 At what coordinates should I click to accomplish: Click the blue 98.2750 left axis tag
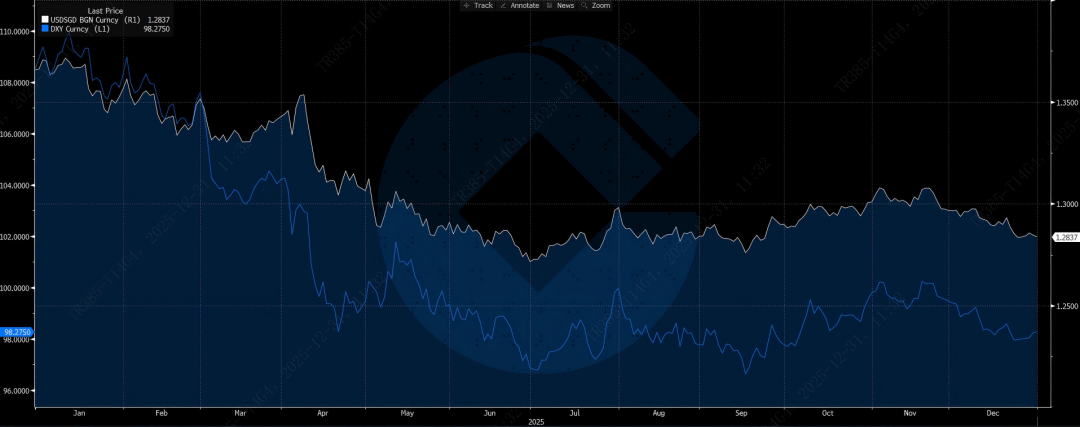tap(17, 331)
